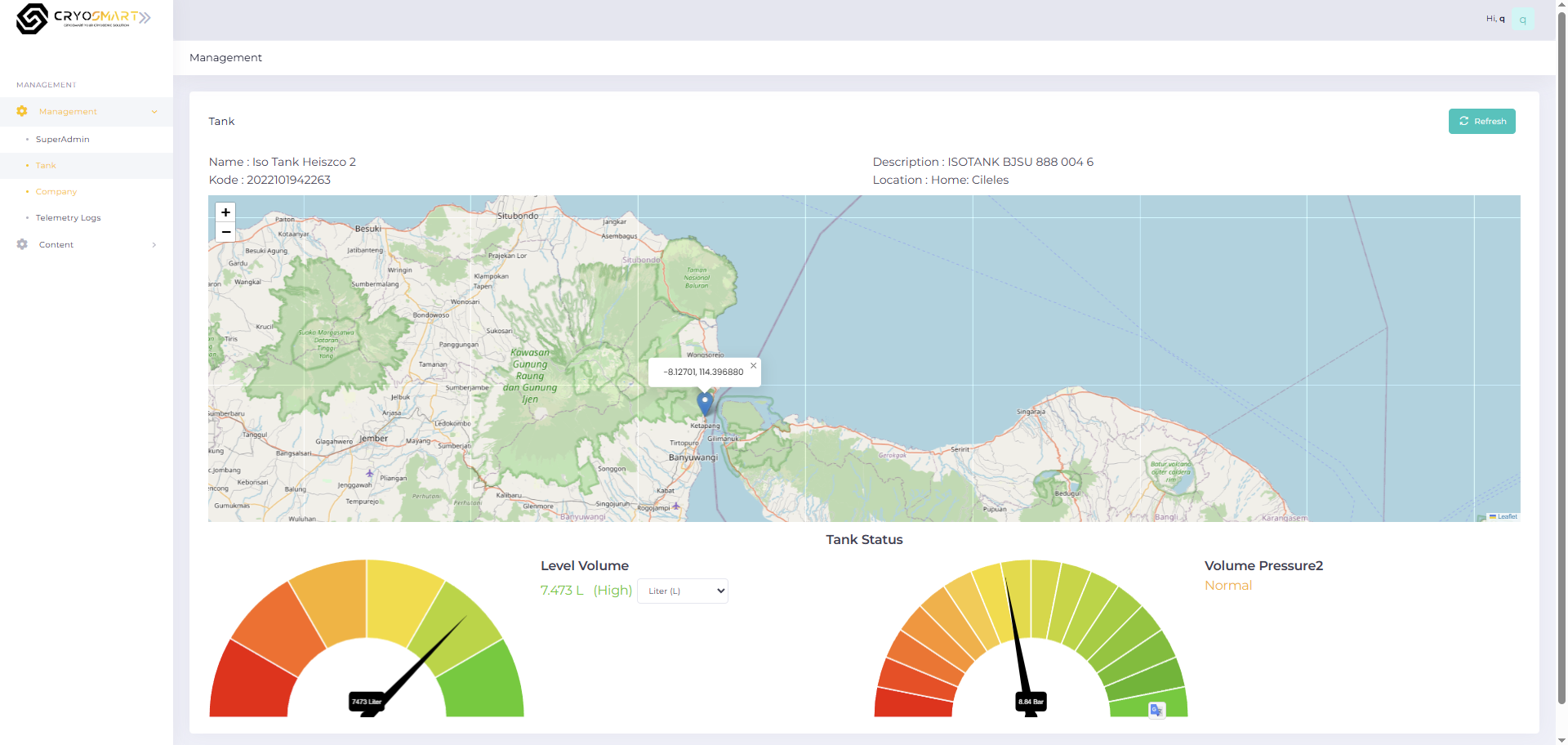Click the CryoSmart logo
This screenshot has height=745, width=1568.
[83, 18]
